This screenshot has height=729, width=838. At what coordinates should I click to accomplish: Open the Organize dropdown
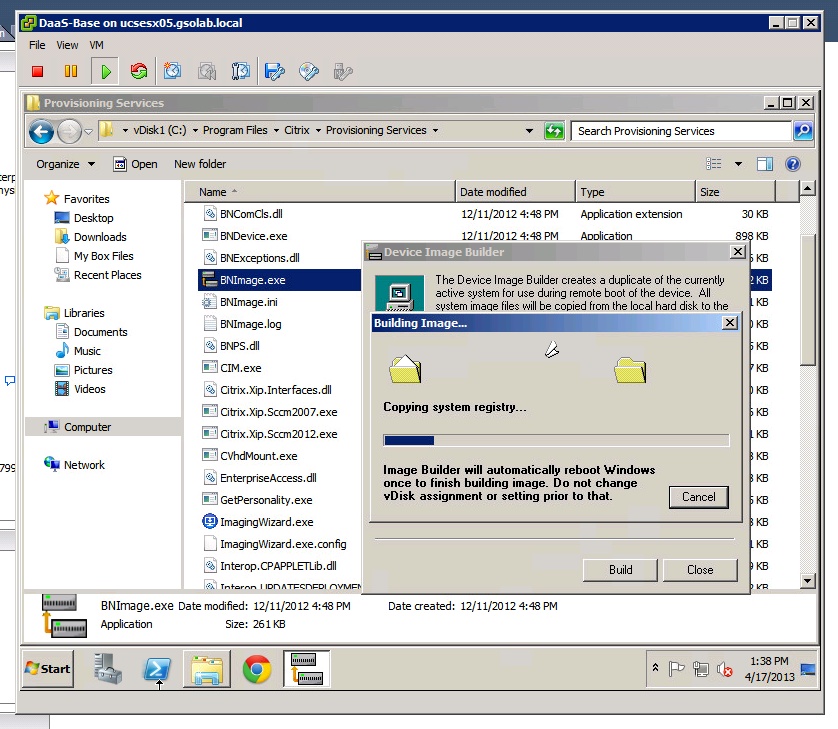pos(65,164)
